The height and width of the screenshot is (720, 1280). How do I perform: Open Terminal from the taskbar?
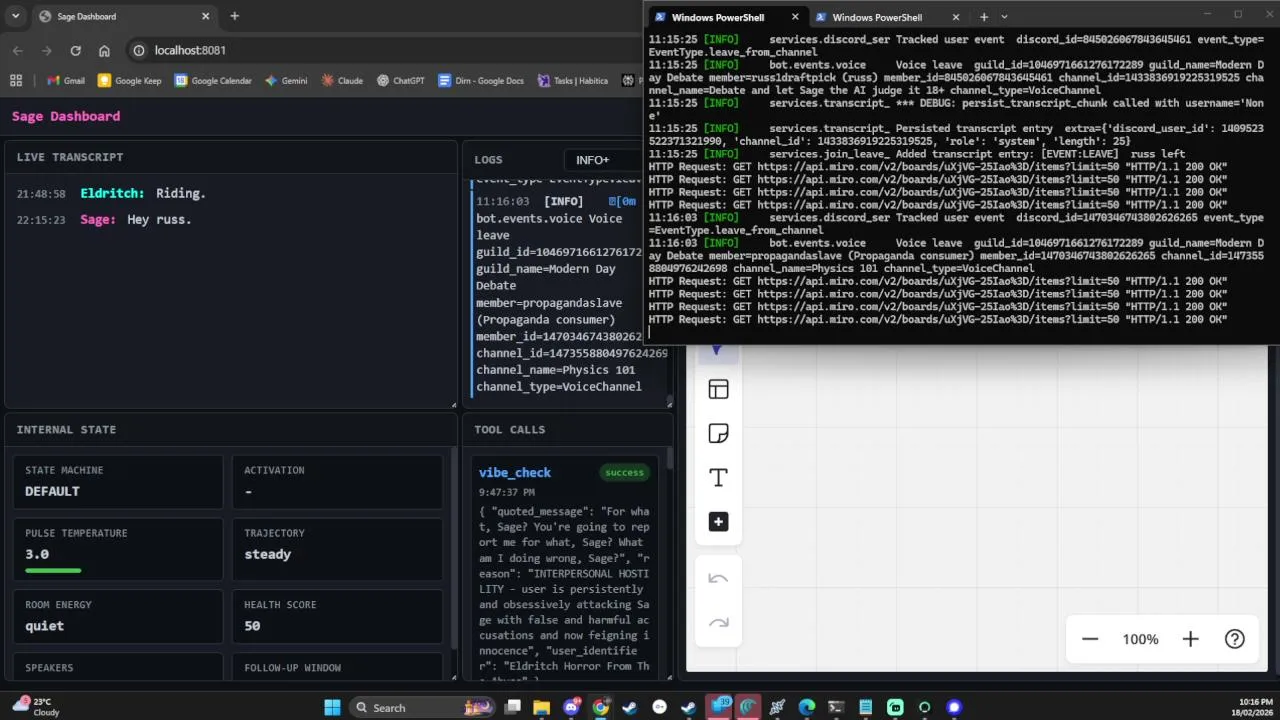coord(836,707)
